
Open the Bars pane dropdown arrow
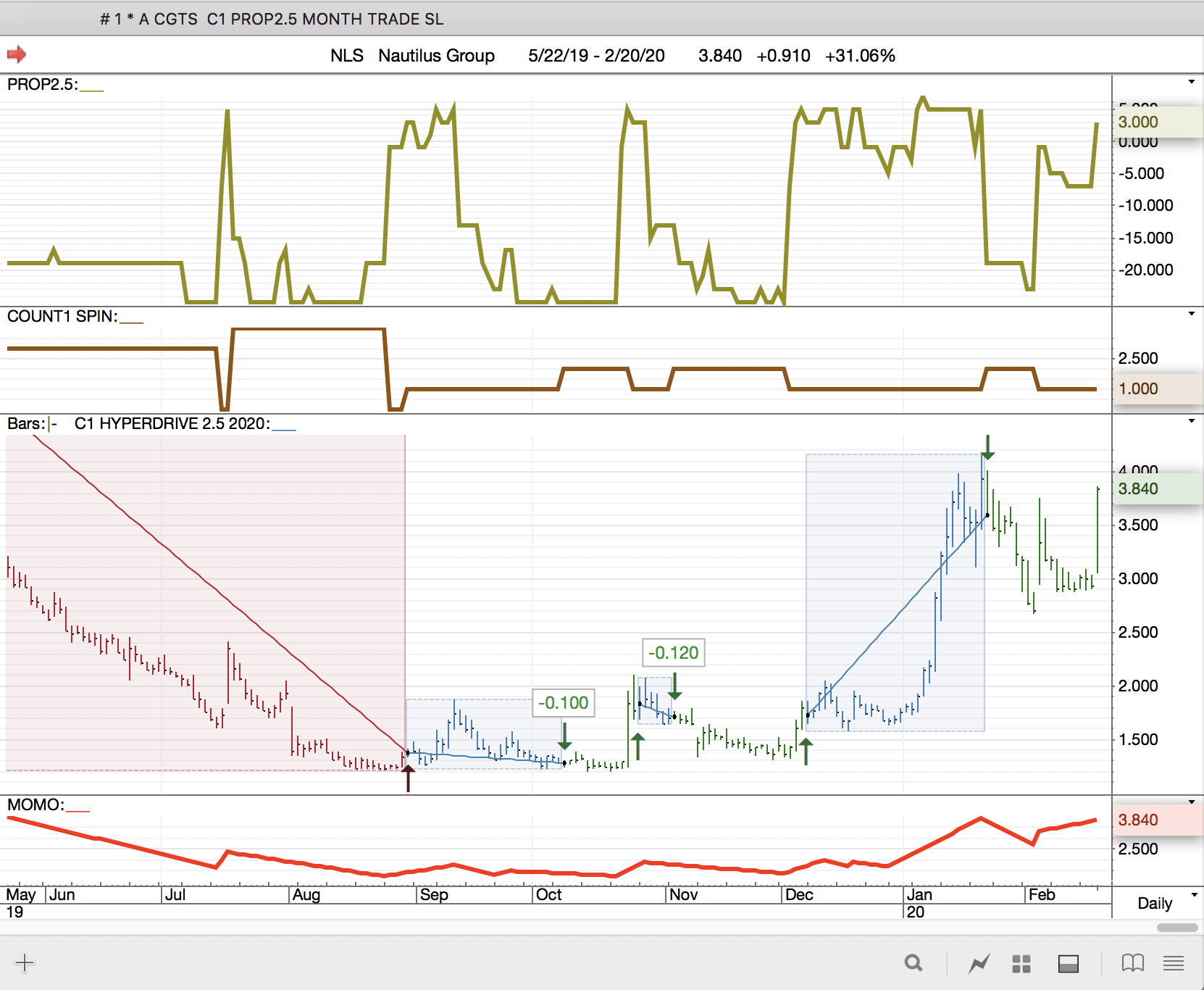[1192, 421]
